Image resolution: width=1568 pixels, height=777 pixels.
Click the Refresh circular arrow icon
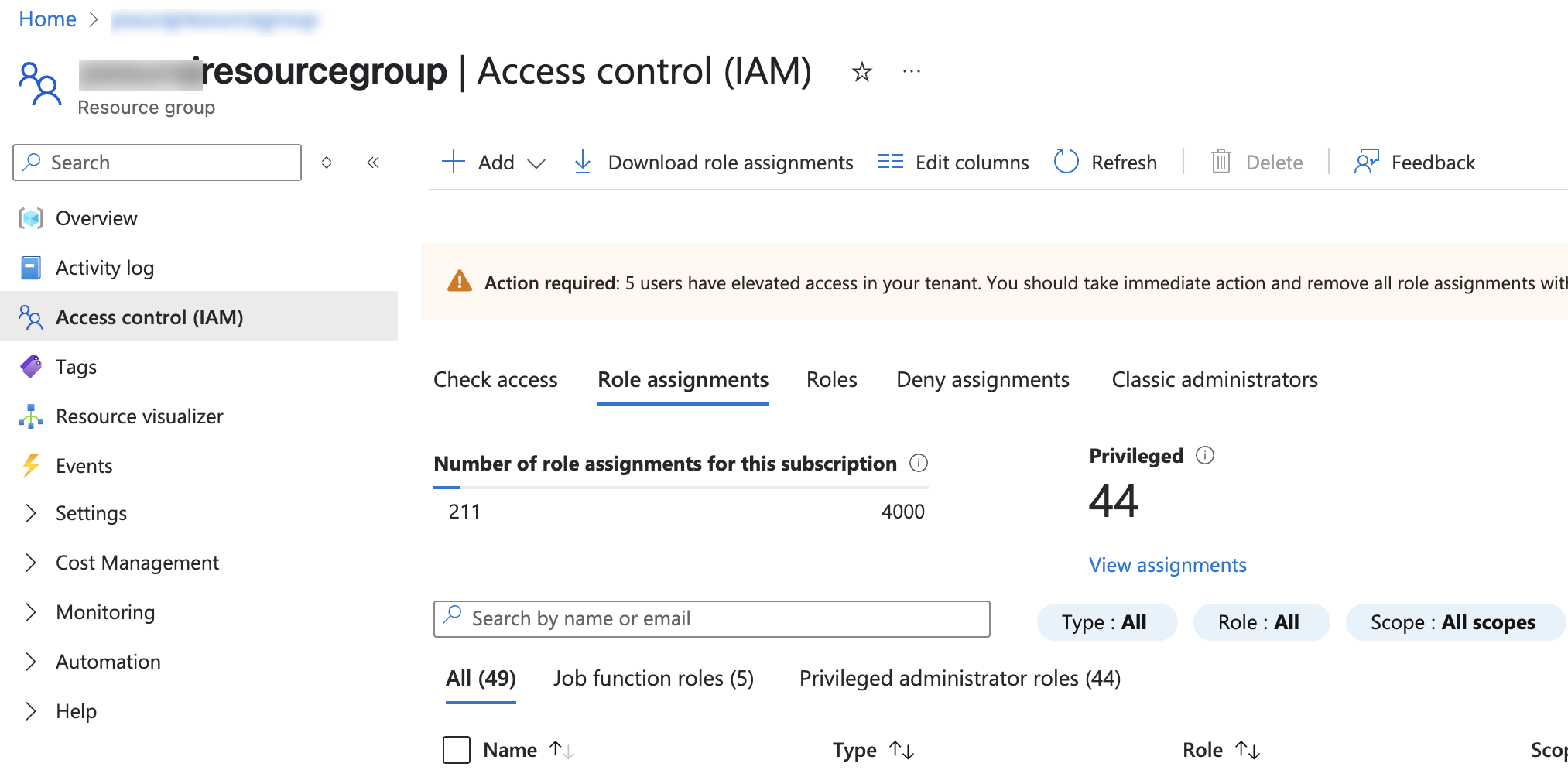click(x=1066, y=162)
